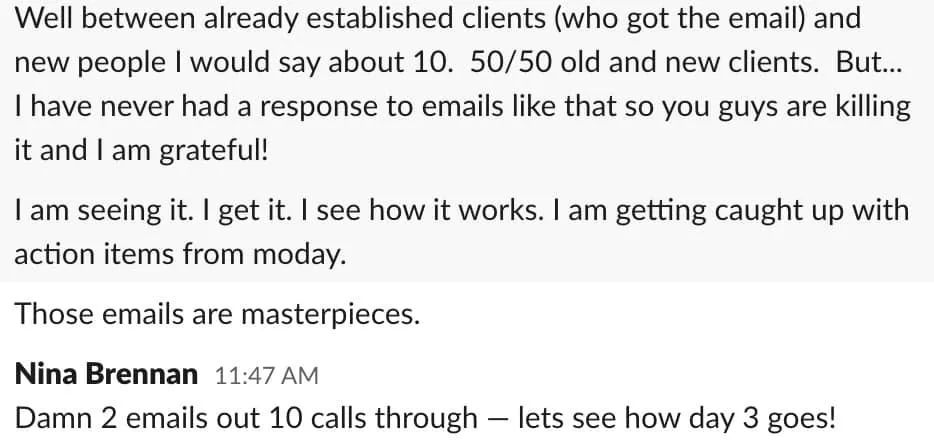This screenshot has height=448, width=934.
Task: Click the 11:47 AM message timestamp
Action: pos(266,376)
